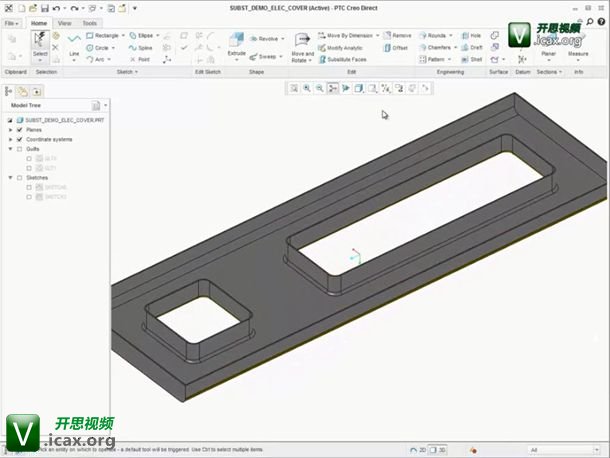Activate the Revolve tool
This screenshot has width=610, height=458.
pos(264,39)
